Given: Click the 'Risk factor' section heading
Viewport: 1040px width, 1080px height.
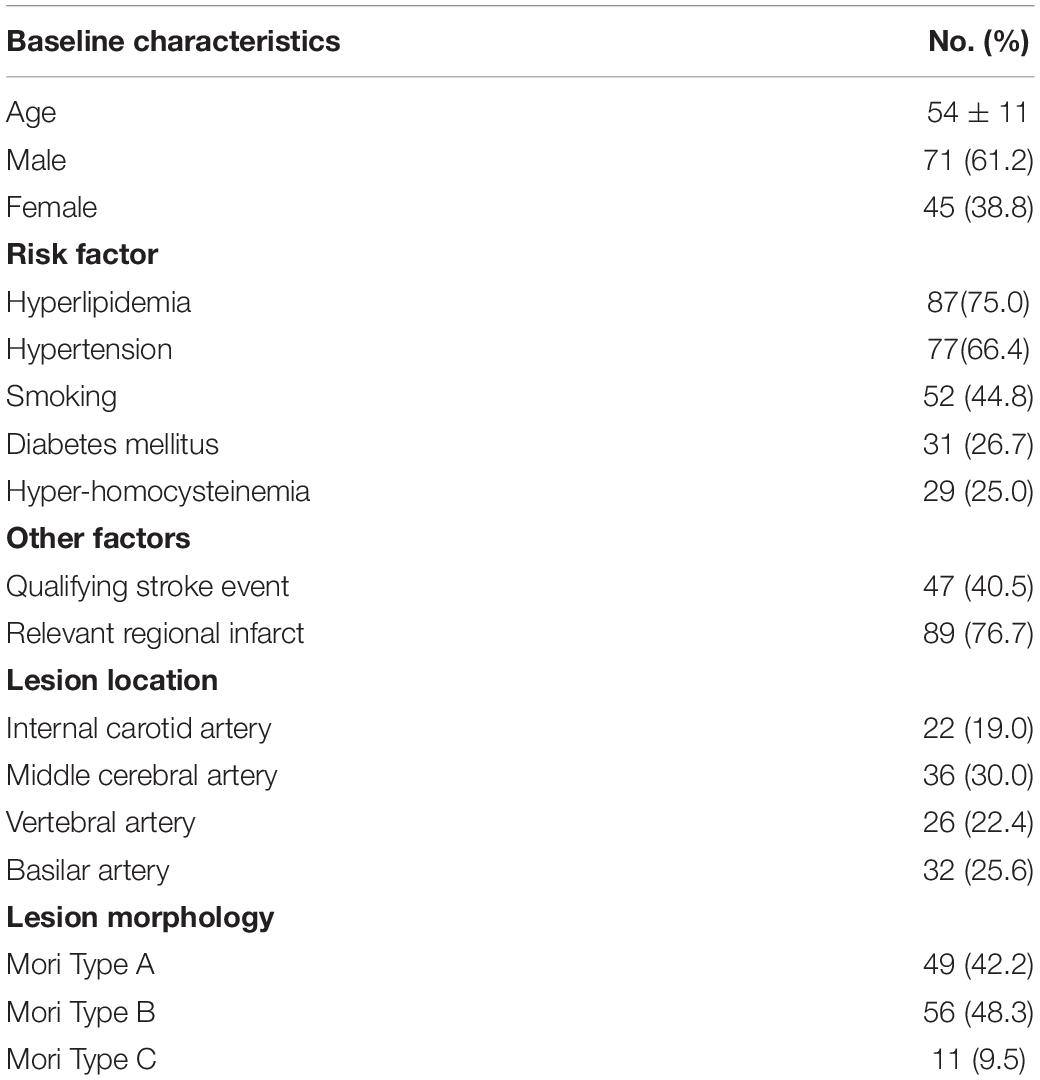Looking at the screenshot, I should click(x=82, y=254).
